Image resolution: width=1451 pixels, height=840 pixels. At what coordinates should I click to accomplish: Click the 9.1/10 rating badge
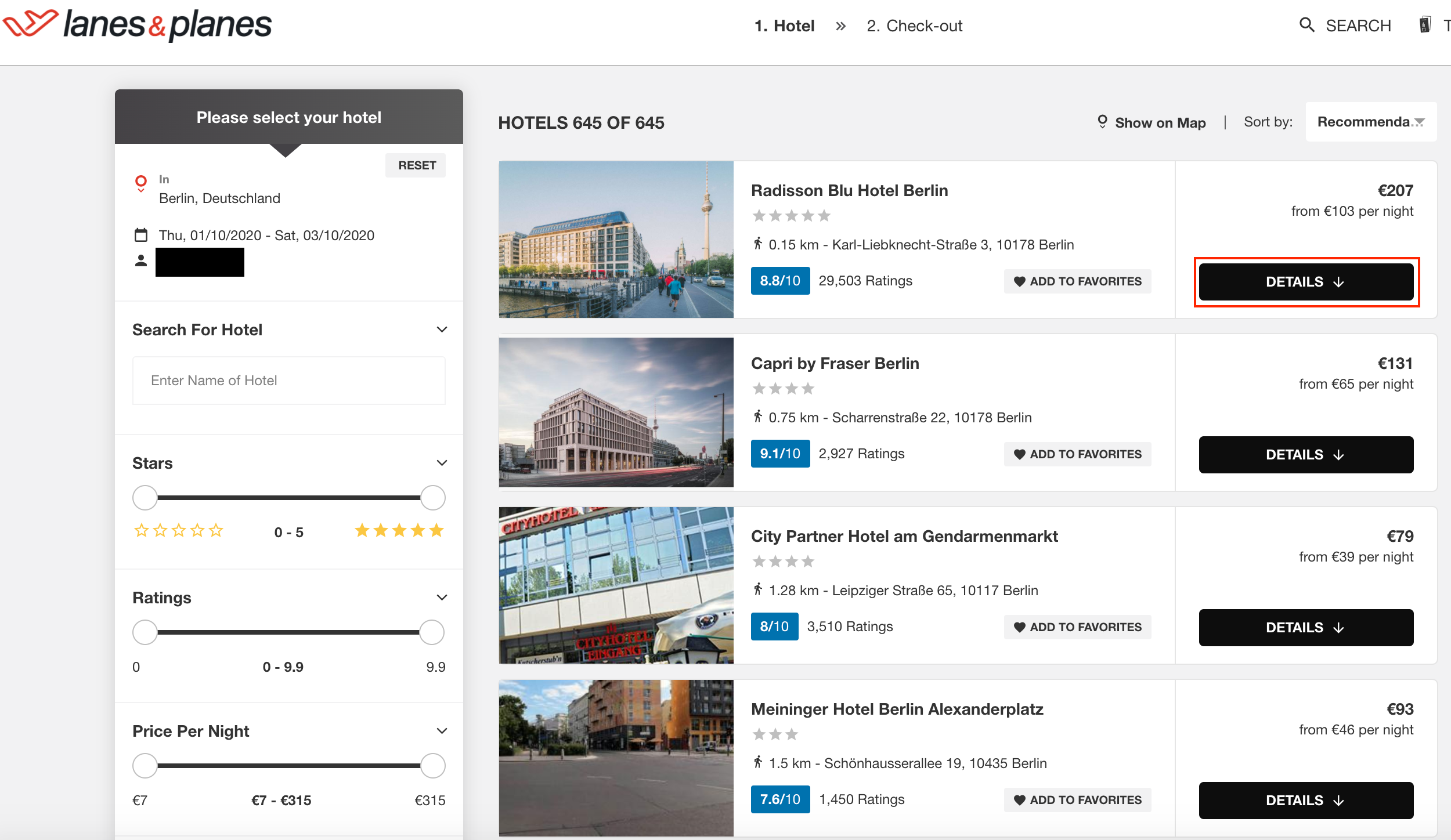click(x=780, y=454)
